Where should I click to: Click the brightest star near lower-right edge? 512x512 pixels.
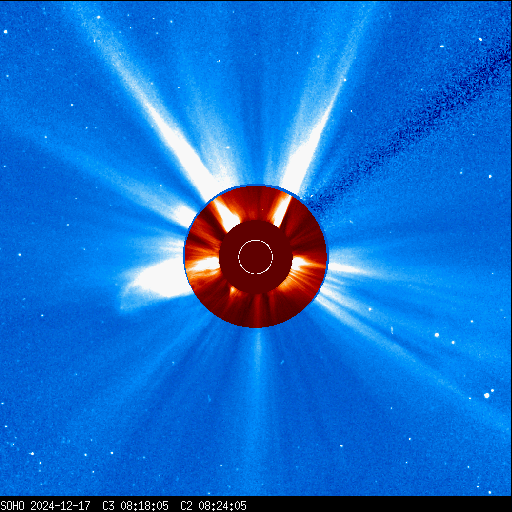click(x=487, y=396)
